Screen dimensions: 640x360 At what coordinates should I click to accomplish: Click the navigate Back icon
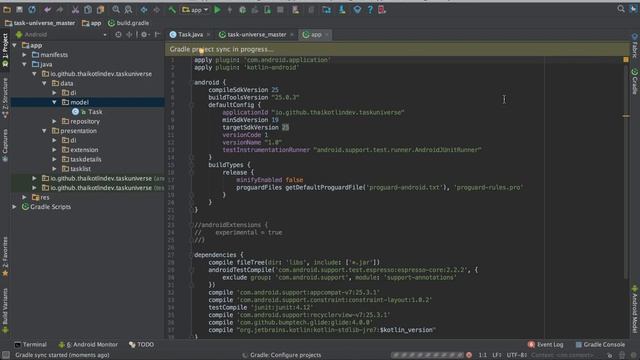pyautogui.click(x=144, y=9)
